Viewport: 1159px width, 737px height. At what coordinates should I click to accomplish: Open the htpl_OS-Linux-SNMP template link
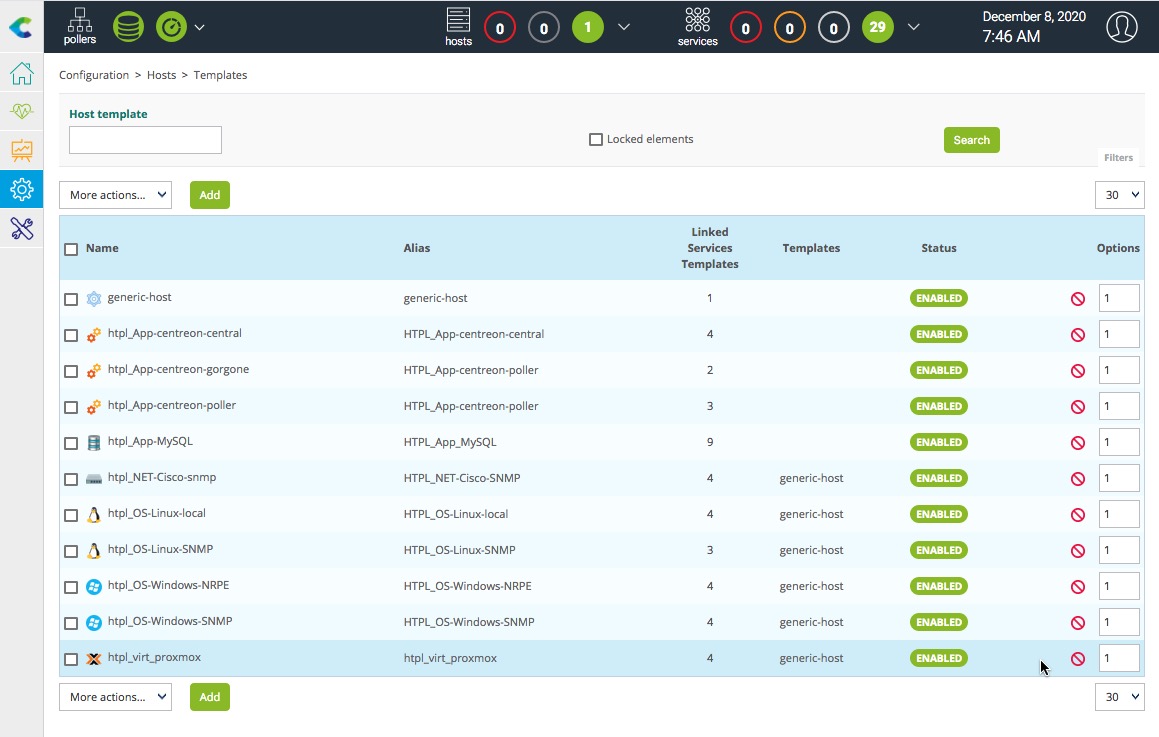point(160,549)
